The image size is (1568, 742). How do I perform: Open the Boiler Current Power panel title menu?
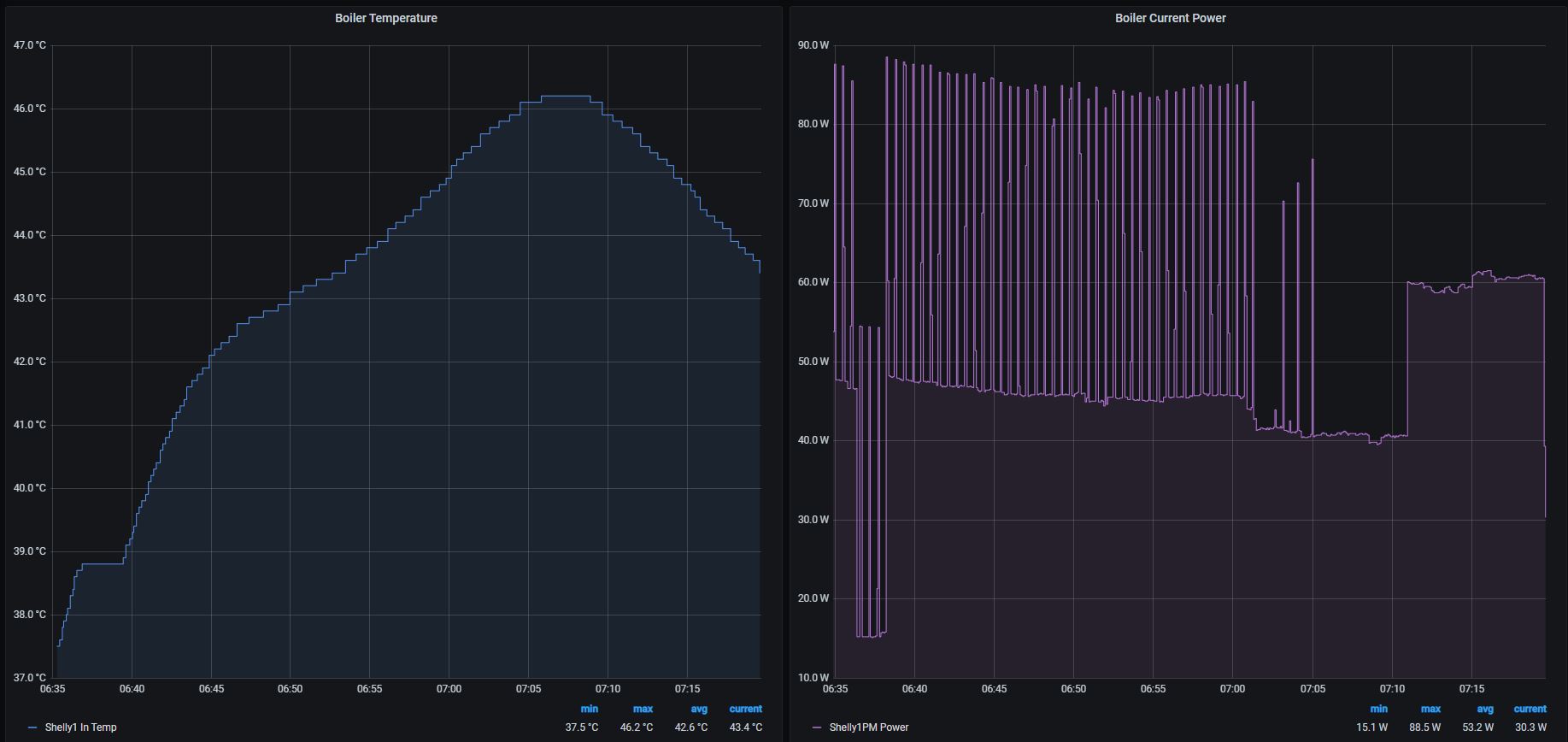[x=1170, y=18]
